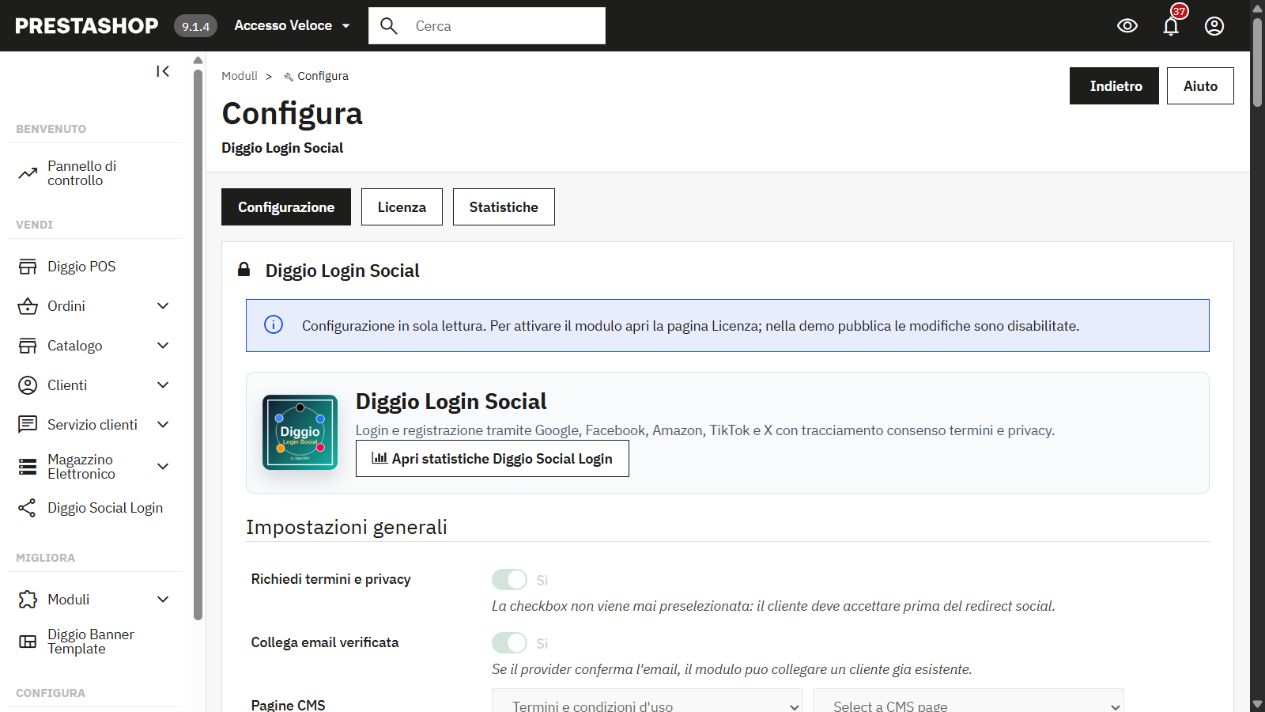Open the Accesso Veloce dropdown
Viewport: 1265px width, 712px height.
292,26
